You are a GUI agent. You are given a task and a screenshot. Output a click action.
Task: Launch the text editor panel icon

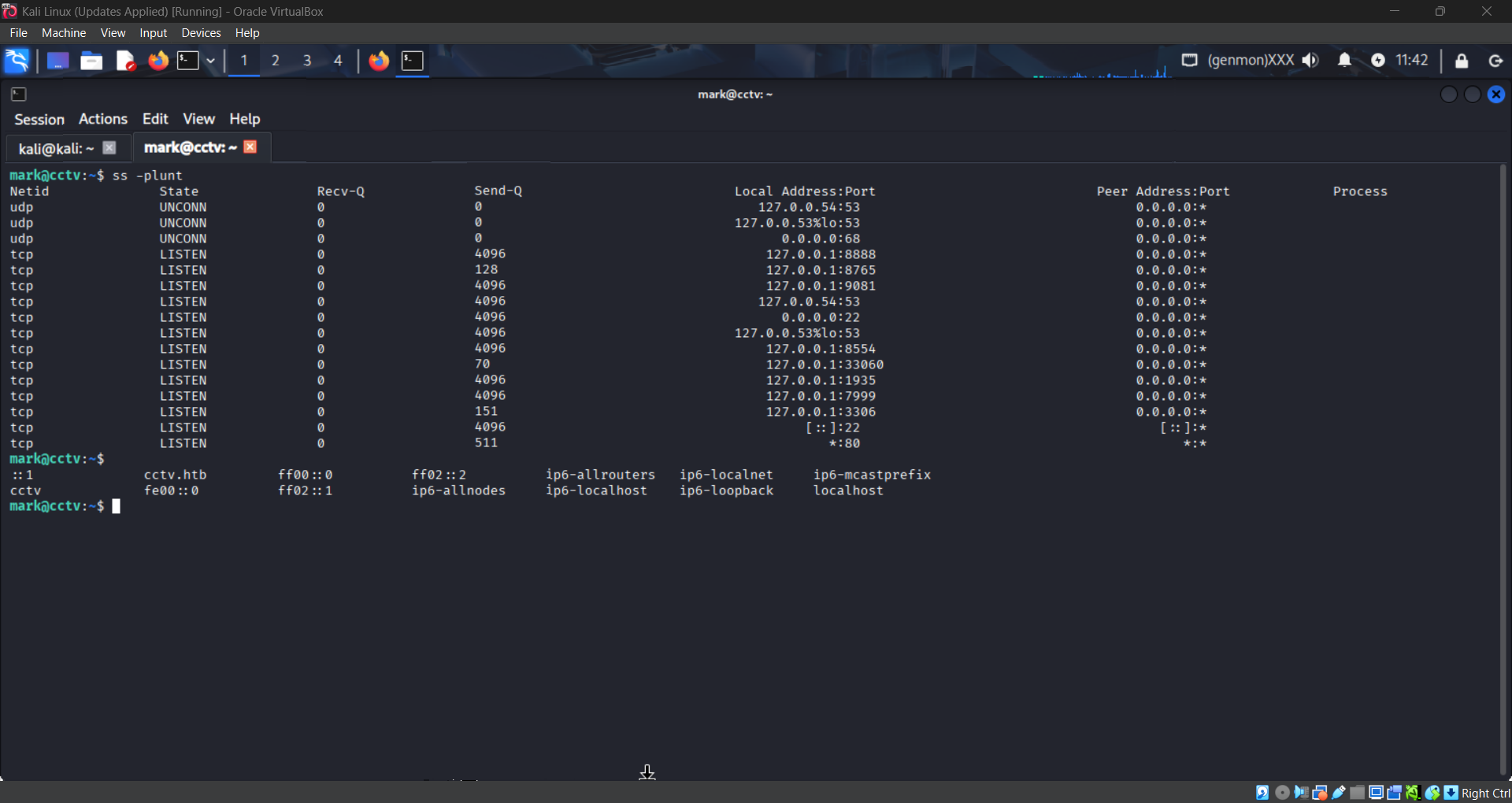pyautogui.click(x=125, y=61)
